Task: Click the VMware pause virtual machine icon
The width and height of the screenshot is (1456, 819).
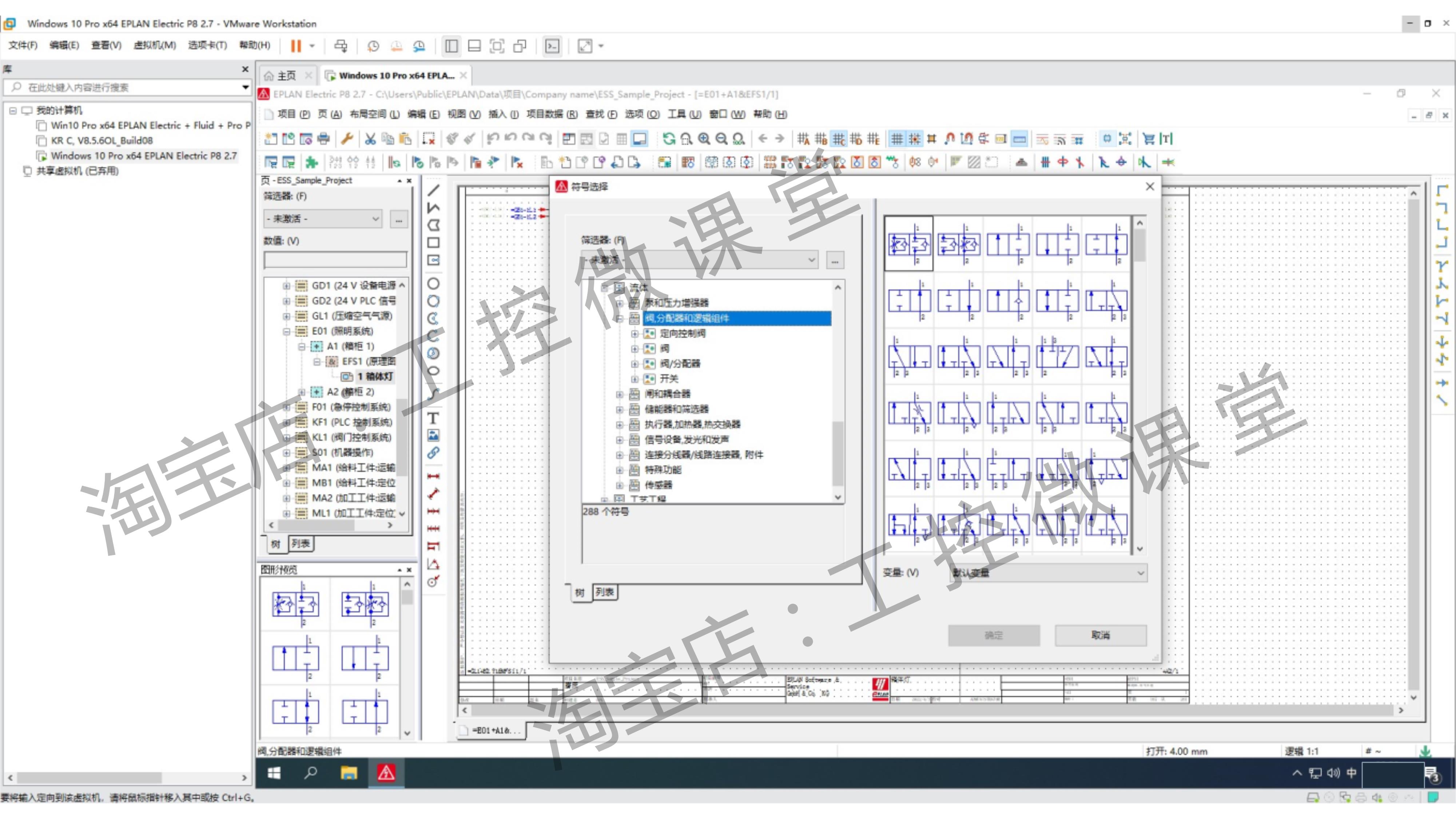Action: [x=296, y=46]
